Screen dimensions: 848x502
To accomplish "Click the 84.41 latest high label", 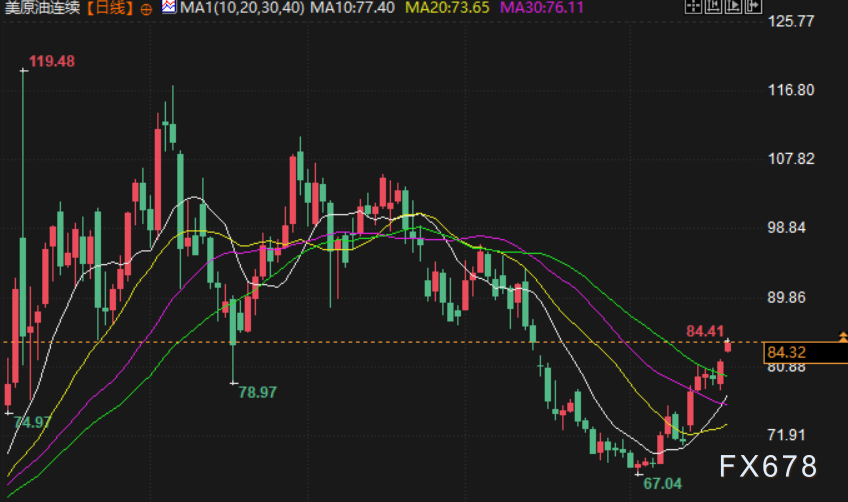I will tap(705, 331).
